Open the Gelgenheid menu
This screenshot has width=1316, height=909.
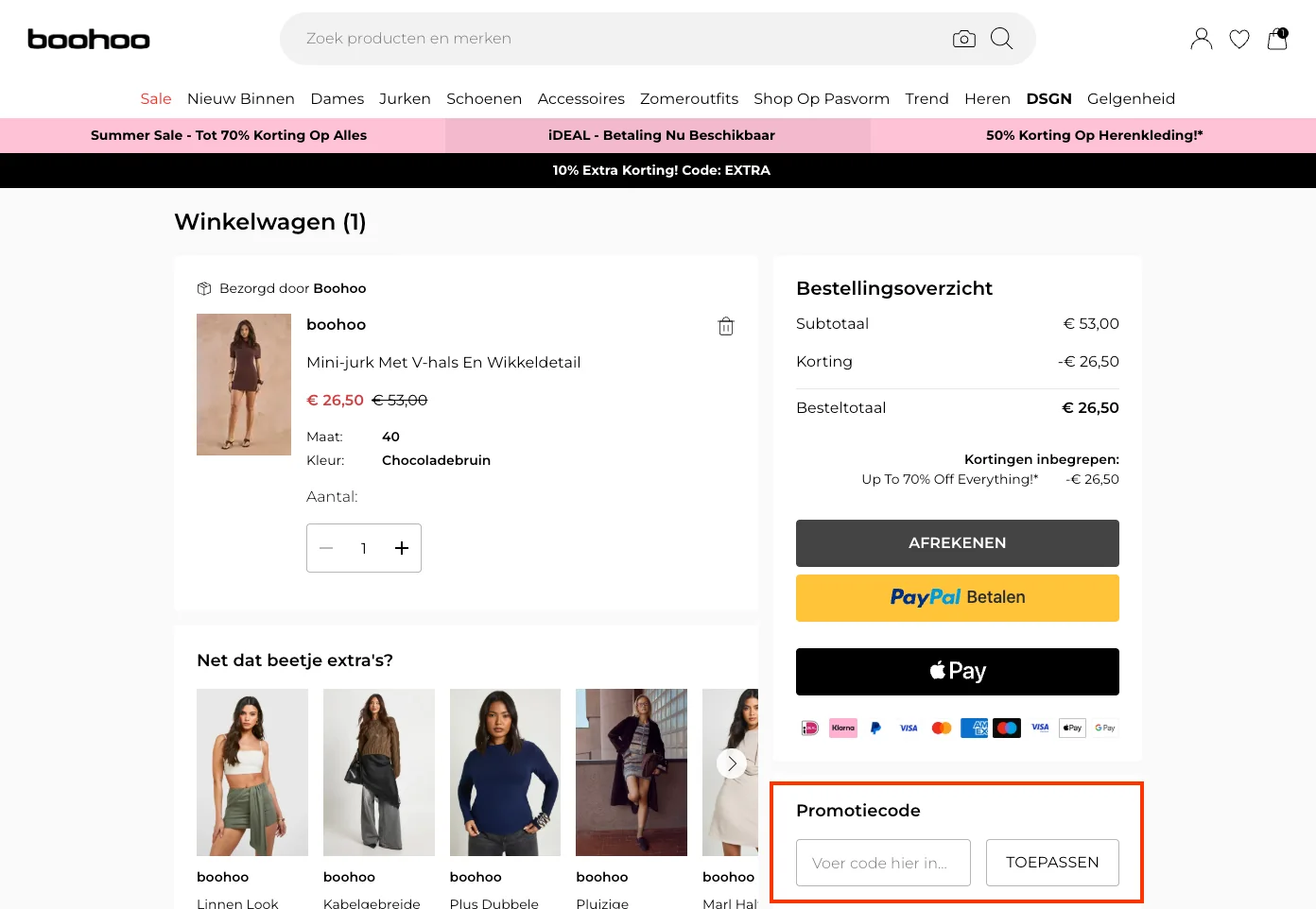1131,98
